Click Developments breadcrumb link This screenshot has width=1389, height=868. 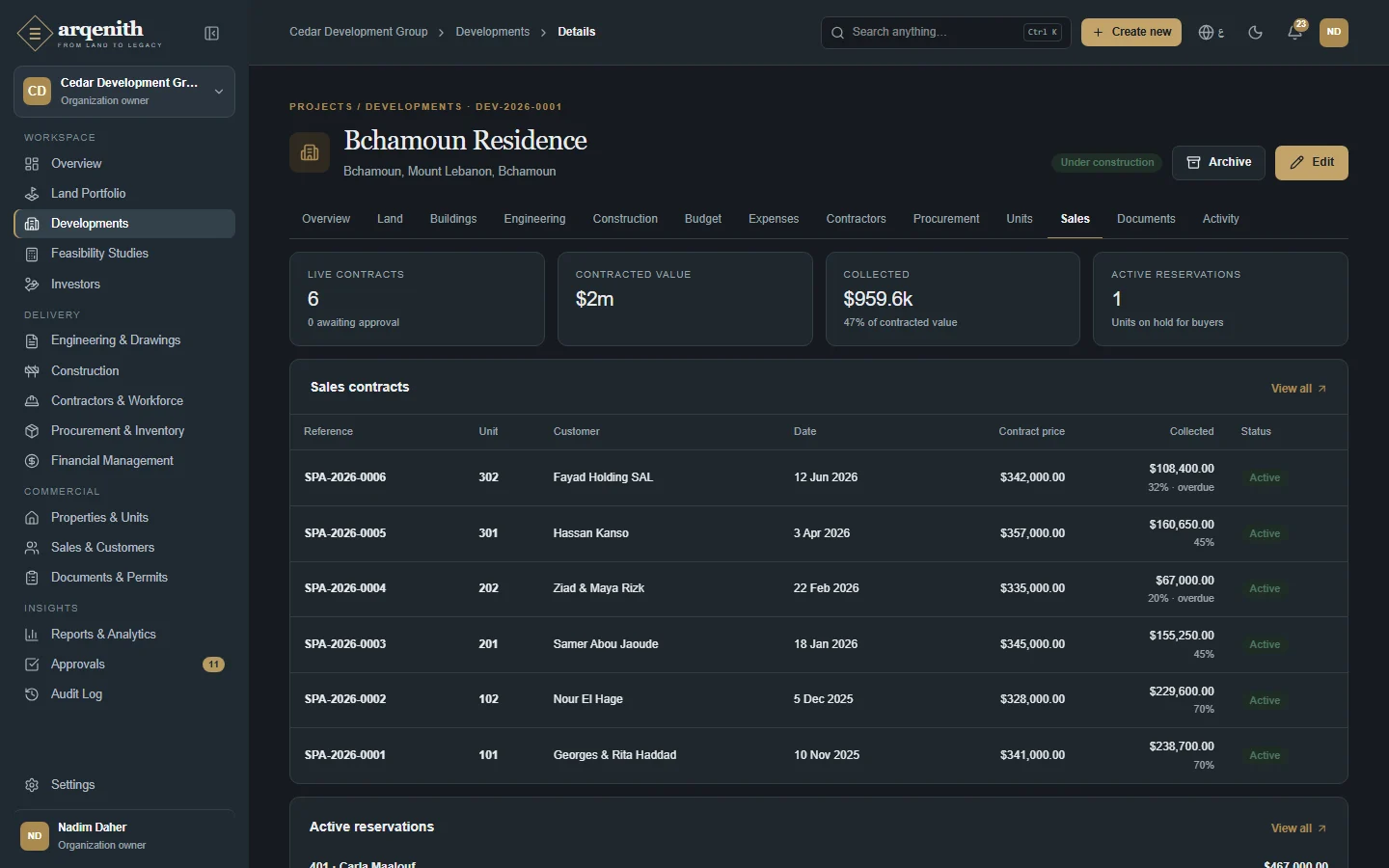493,32
